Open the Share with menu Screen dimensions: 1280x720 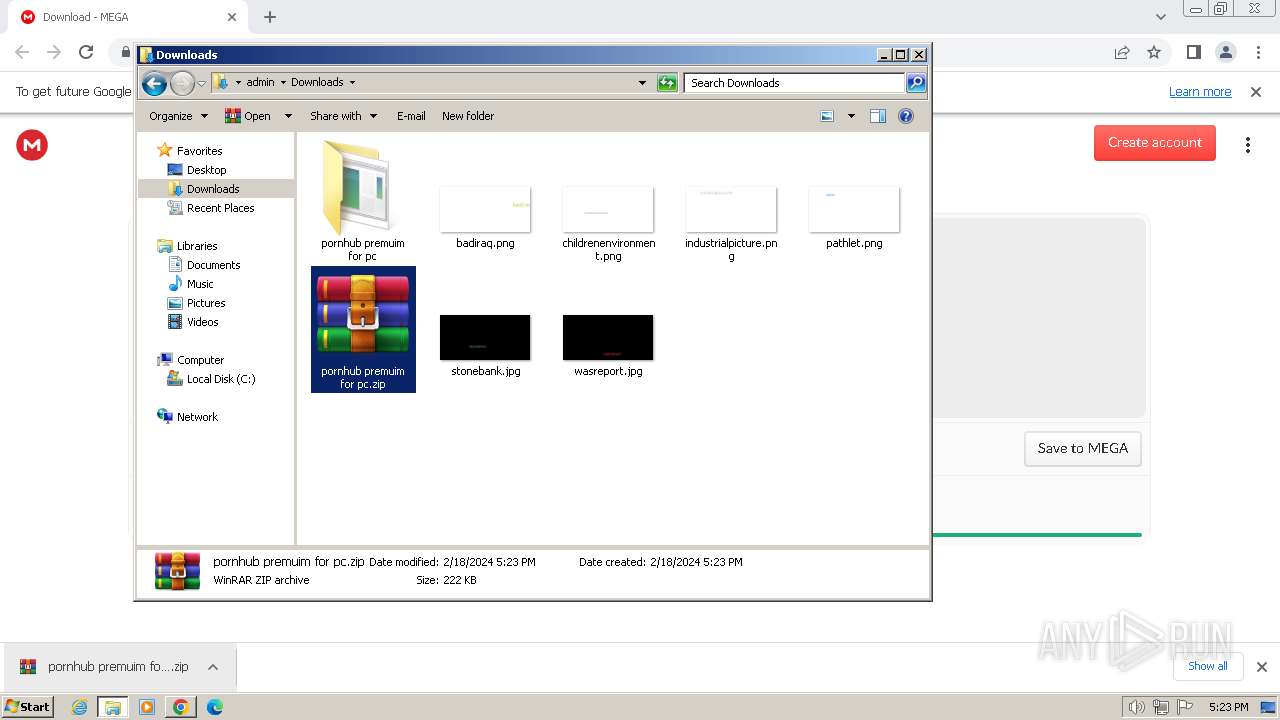coord(343,116)
